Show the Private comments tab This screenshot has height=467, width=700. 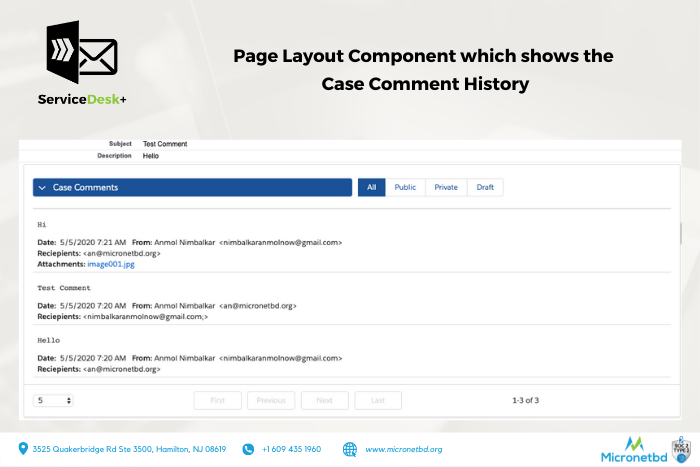click(x=446, y=187)
